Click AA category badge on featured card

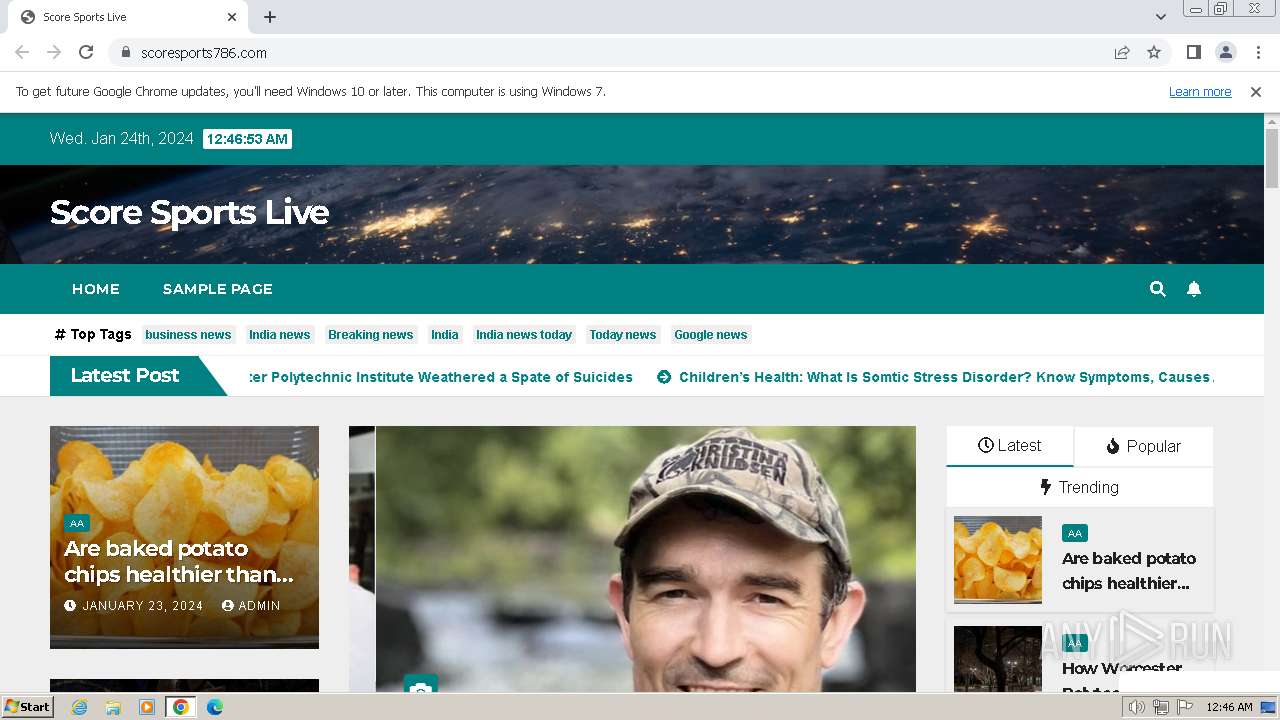pyautogui.click(x=77, y=523)
